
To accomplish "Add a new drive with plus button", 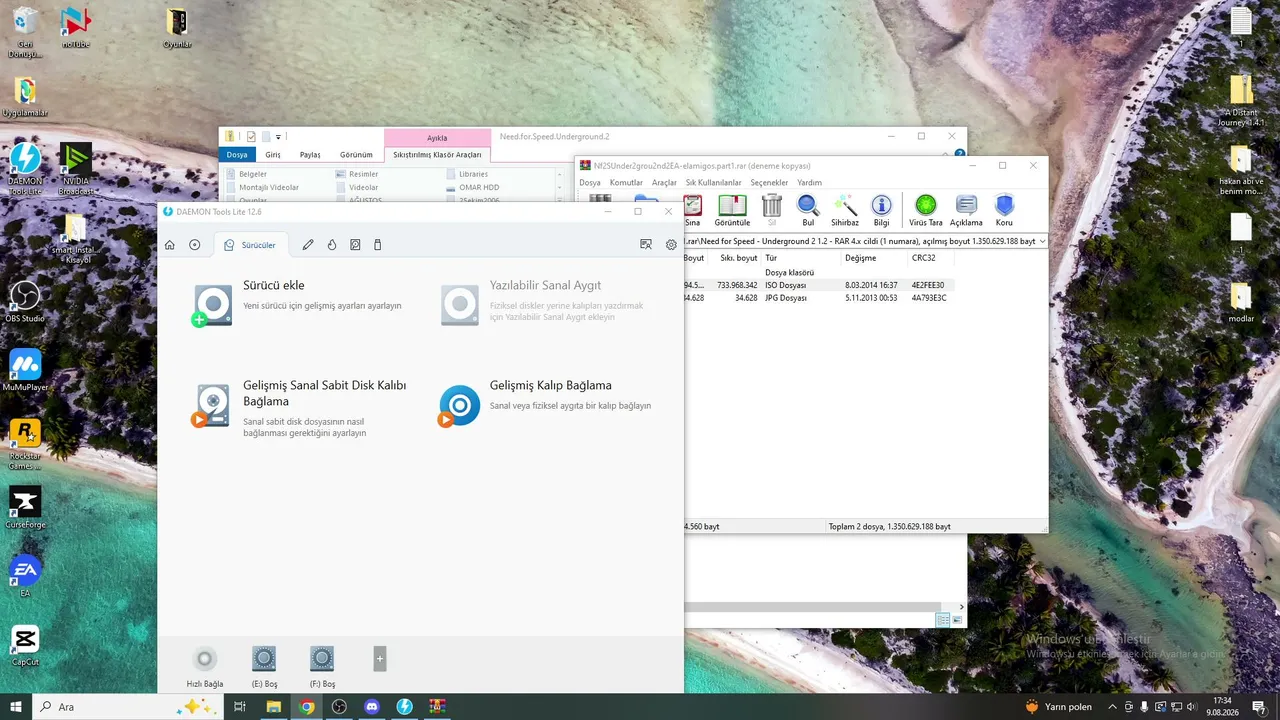I will pos(380,659).
